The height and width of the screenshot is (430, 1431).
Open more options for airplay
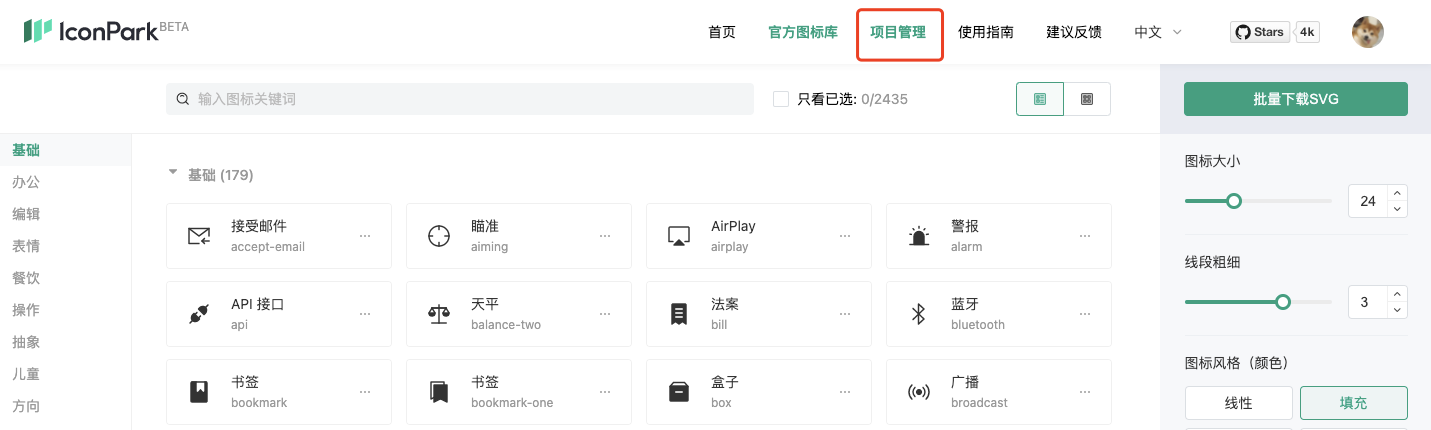coord(845,236)
